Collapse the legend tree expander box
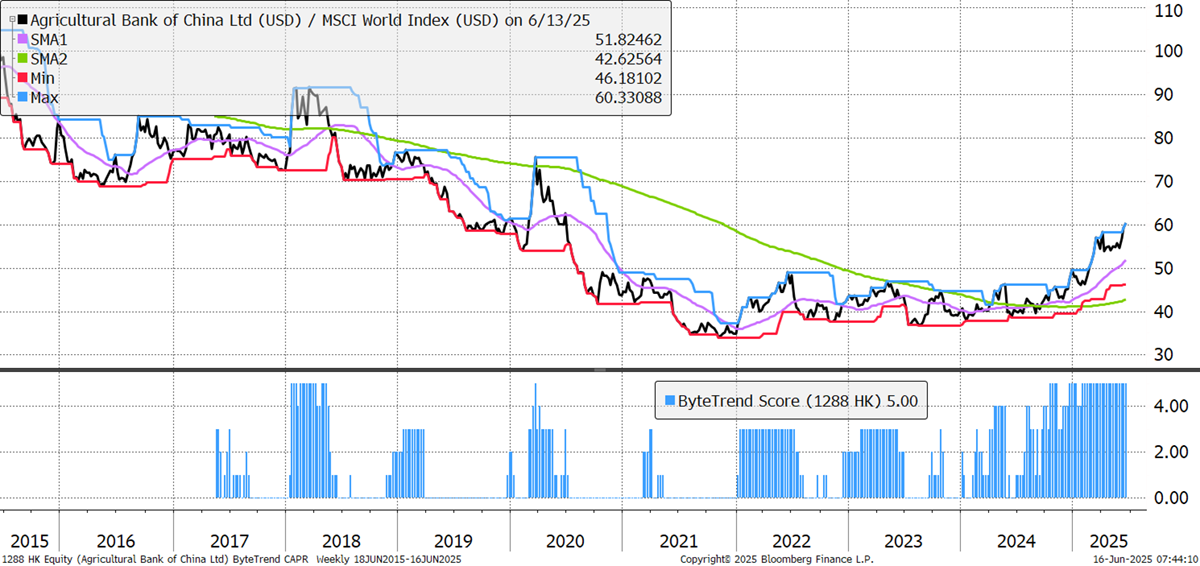 click(11, 19)
